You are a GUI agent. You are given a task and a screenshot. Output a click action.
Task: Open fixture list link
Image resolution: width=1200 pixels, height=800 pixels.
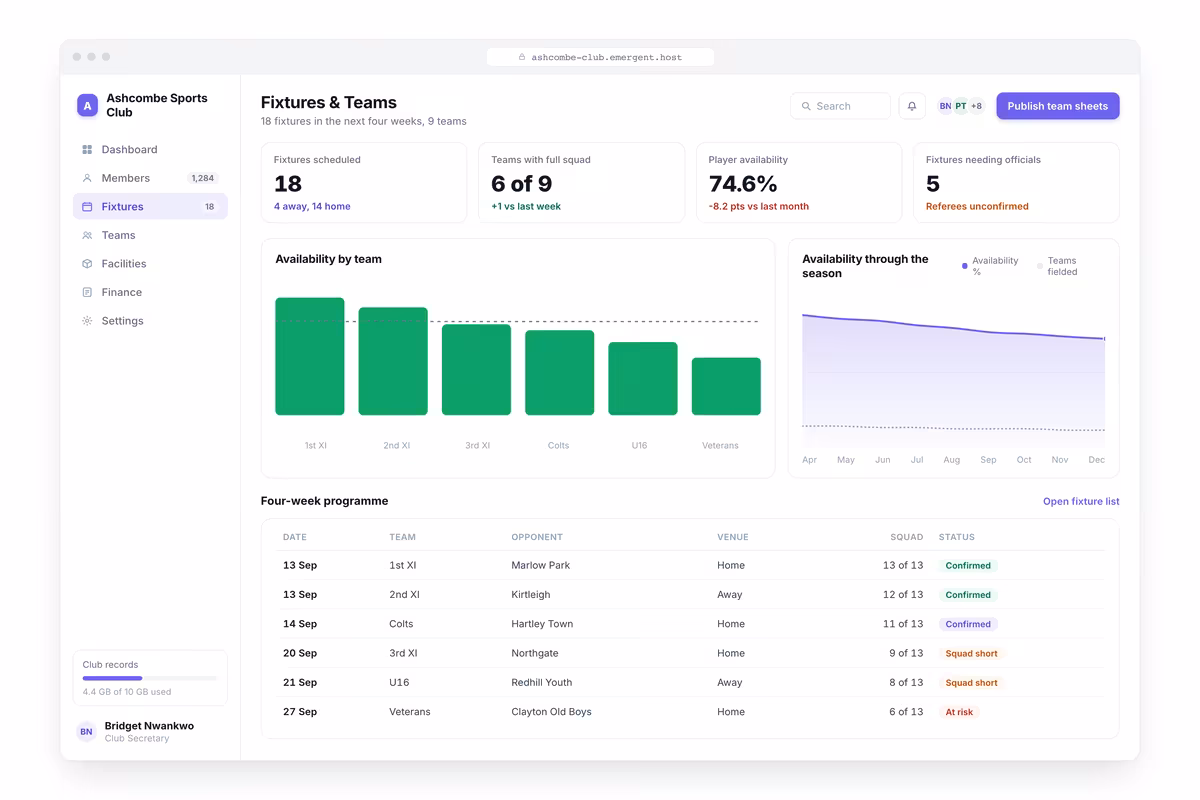click(1081, 501)
